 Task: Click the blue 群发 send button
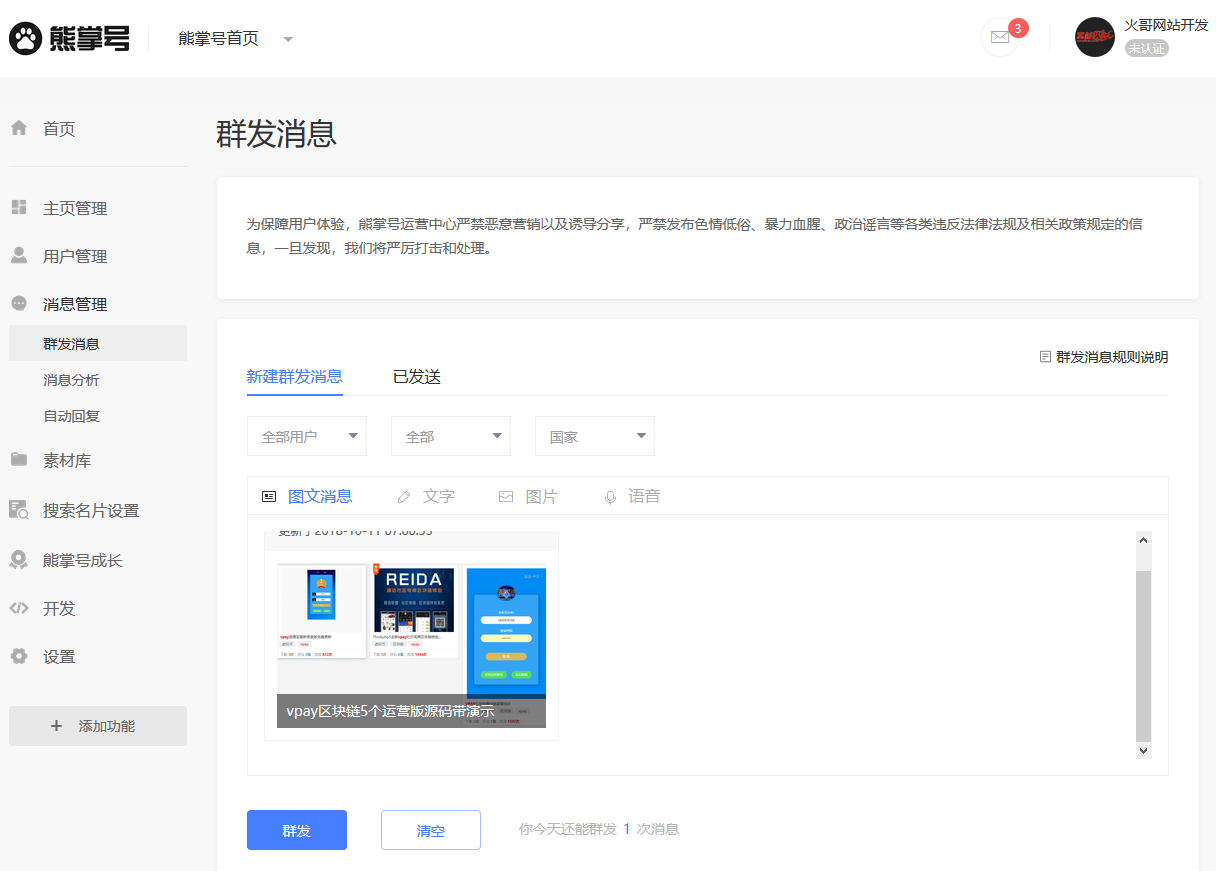click(296, 830)
